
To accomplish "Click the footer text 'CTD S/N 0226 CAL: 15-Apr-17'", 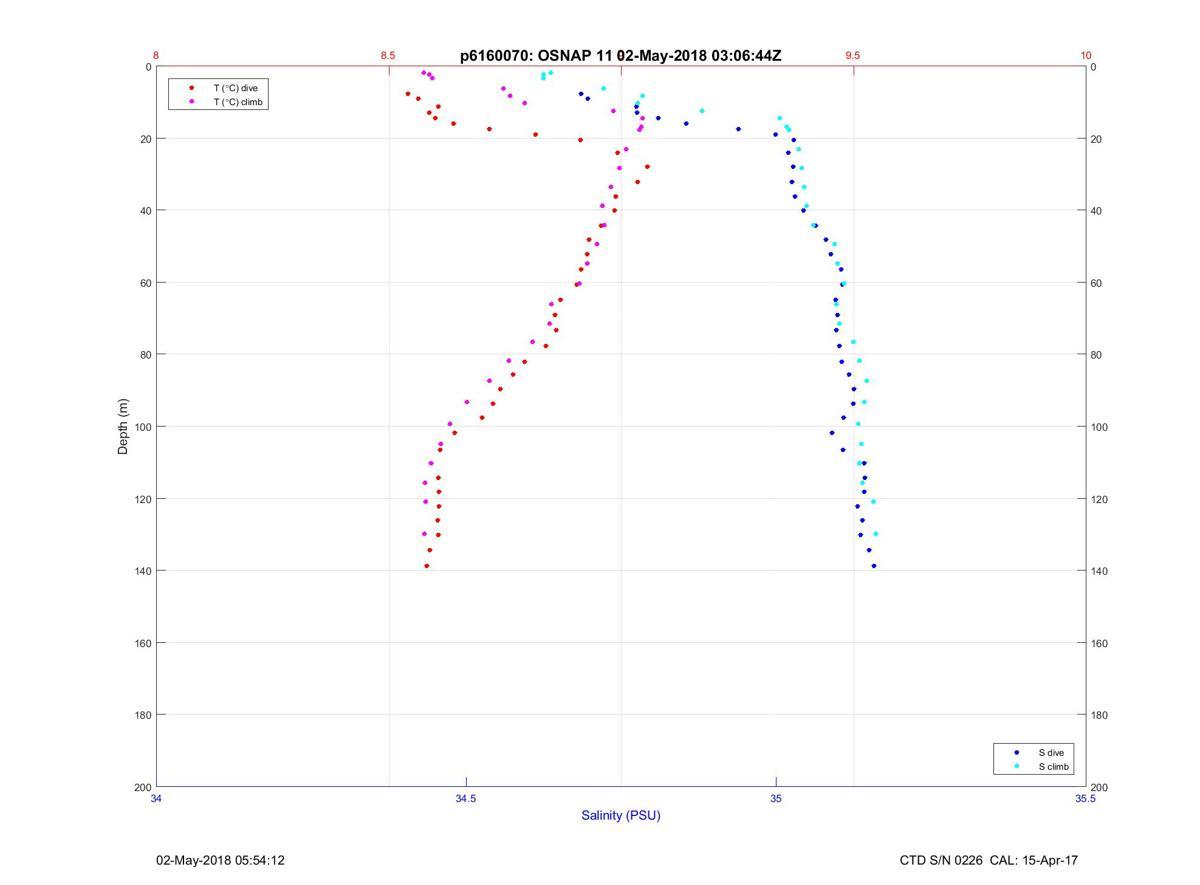I will click(x=989, y=860).
